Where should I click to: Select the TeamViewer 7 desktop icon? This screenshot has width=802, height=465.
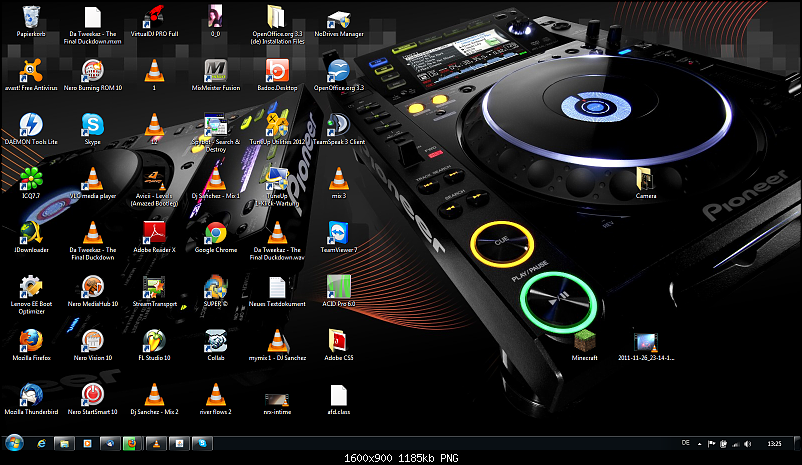[337, 233]
